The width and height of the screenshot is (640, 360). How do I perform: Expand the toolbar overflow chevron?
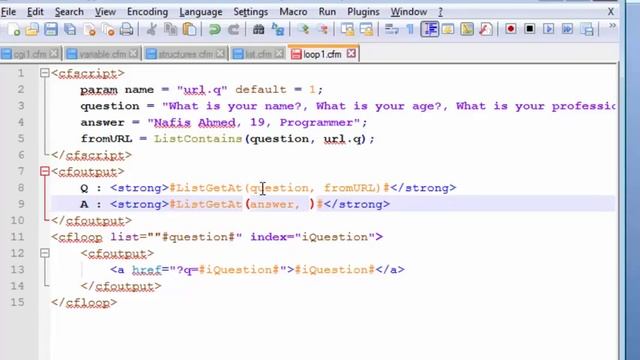pyautogui.click(x=612, y=27)
